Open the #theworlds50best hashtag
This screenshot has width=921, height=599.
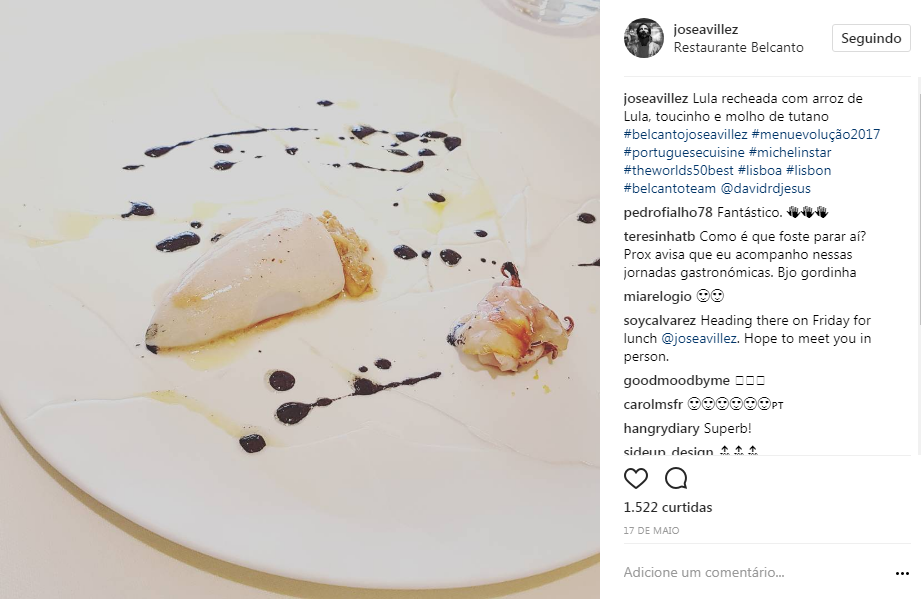pyautogui.click(x=678, y=170)
